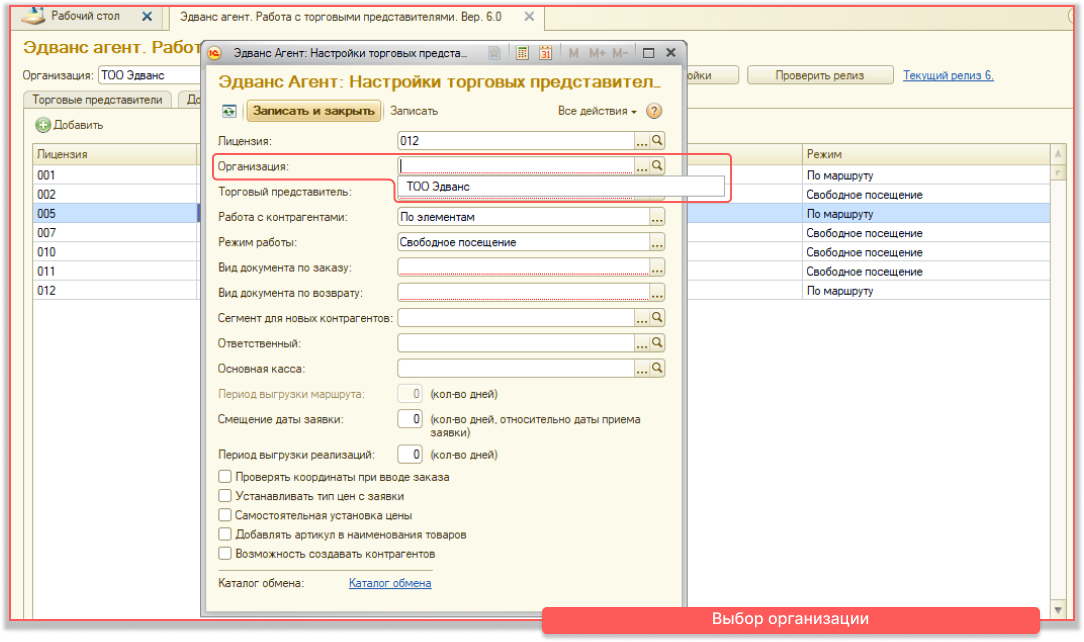Tick Самостоятельная установка цены checkbox
The width and height of the screenshot is (1084, 642).
(225, 515)
